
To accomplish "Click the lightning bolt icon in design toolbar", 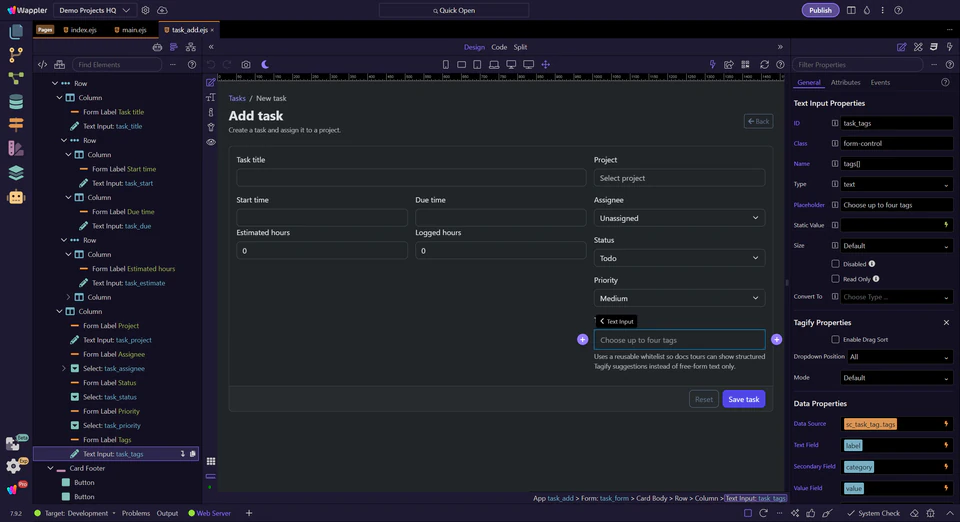I will coord(712,64).
